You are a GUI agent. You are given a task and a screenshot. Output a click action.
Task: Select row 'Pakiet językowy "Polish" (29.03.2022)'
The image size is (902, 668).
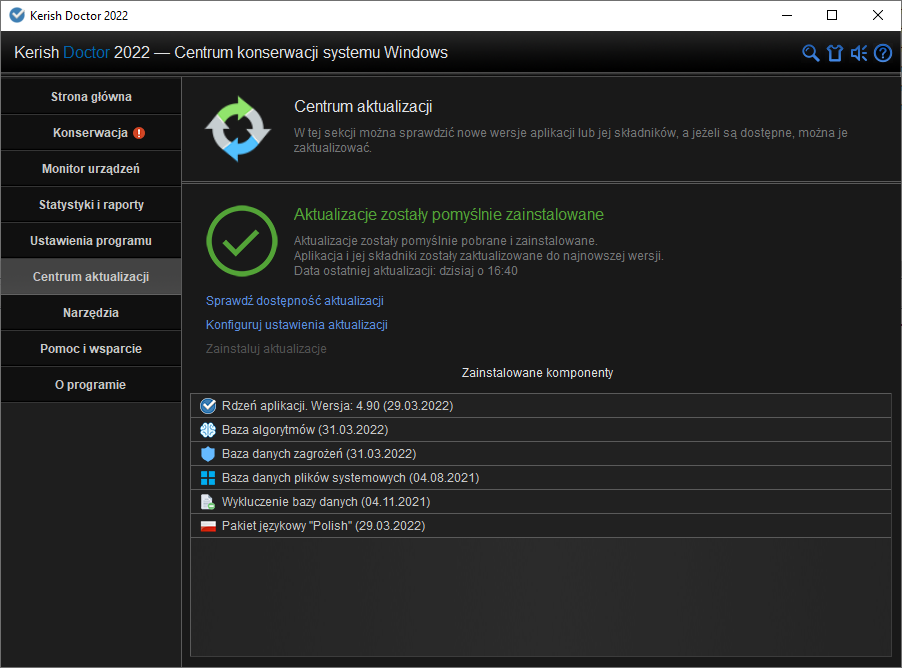click(541, 526)
